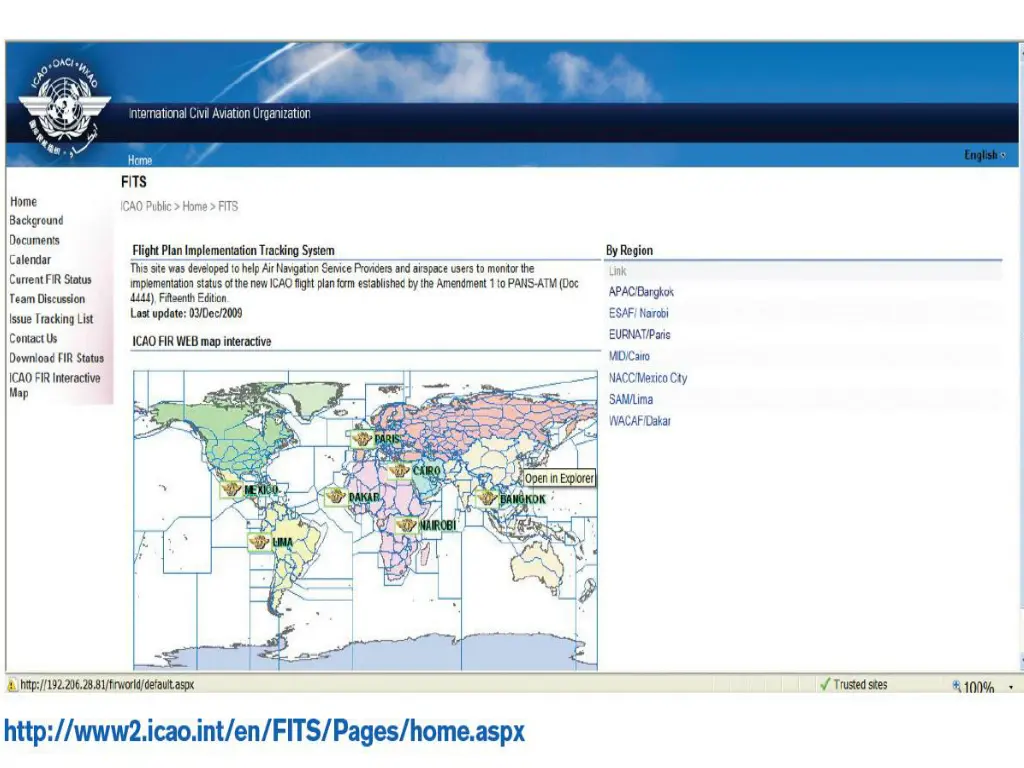1024x768 pixels.
Task: Click the Trusted sites status bar text
Action: coord(860,684)
